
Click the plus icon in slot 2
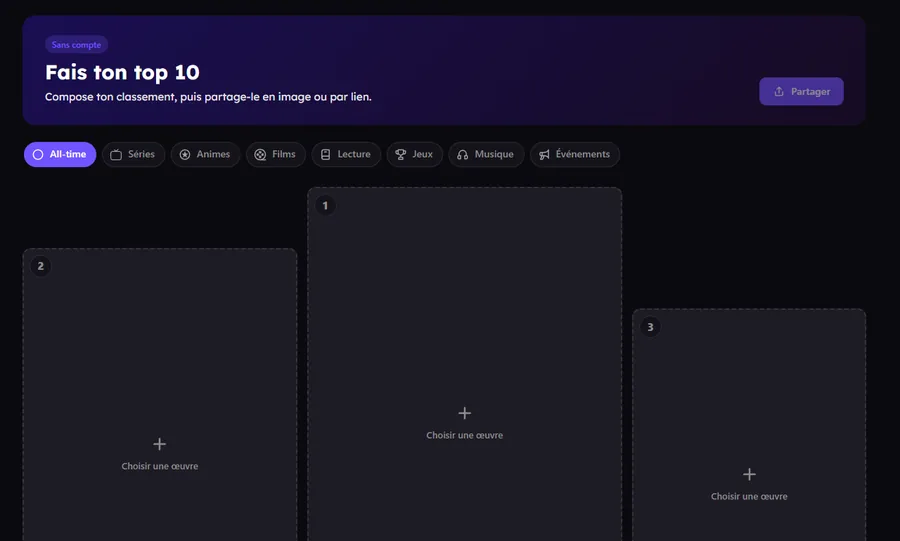(x=160, y=444)
